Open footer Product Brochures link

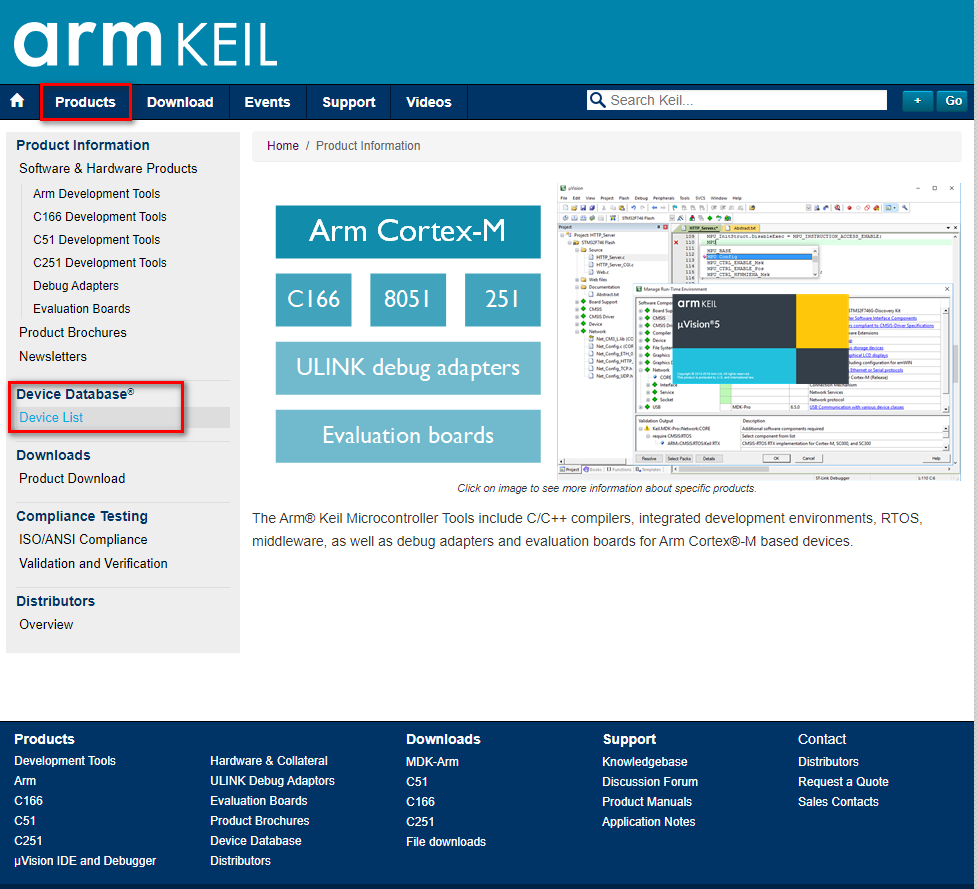[260, 821]
